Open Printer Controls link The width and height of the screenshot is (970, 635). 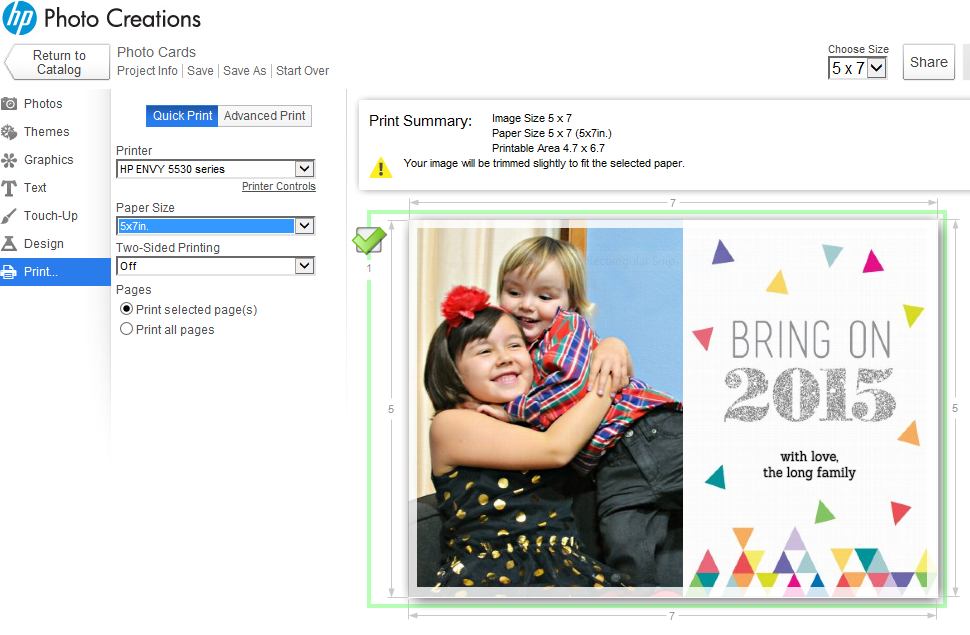click(x=278, y=186)
